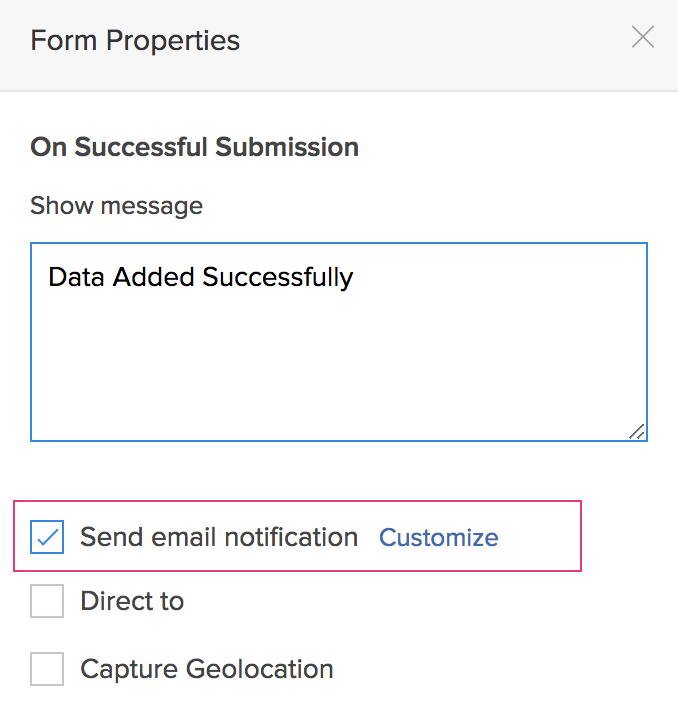Open the Customize email notification link
The width and height of the screenshot is (678, 714).
pos(438,538)
